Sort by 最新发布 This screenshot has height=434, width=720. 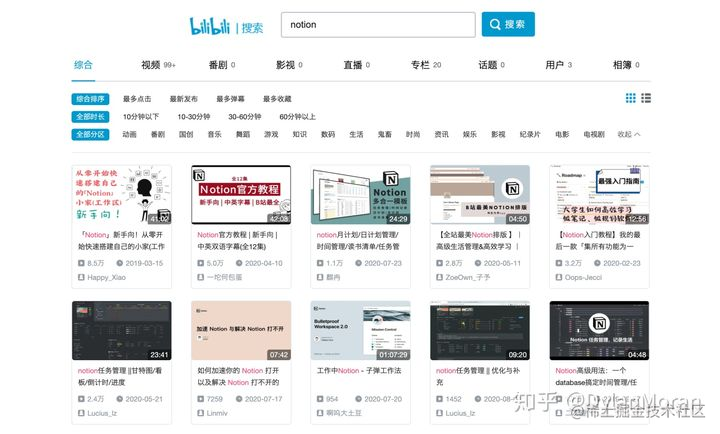pos(184,99)
